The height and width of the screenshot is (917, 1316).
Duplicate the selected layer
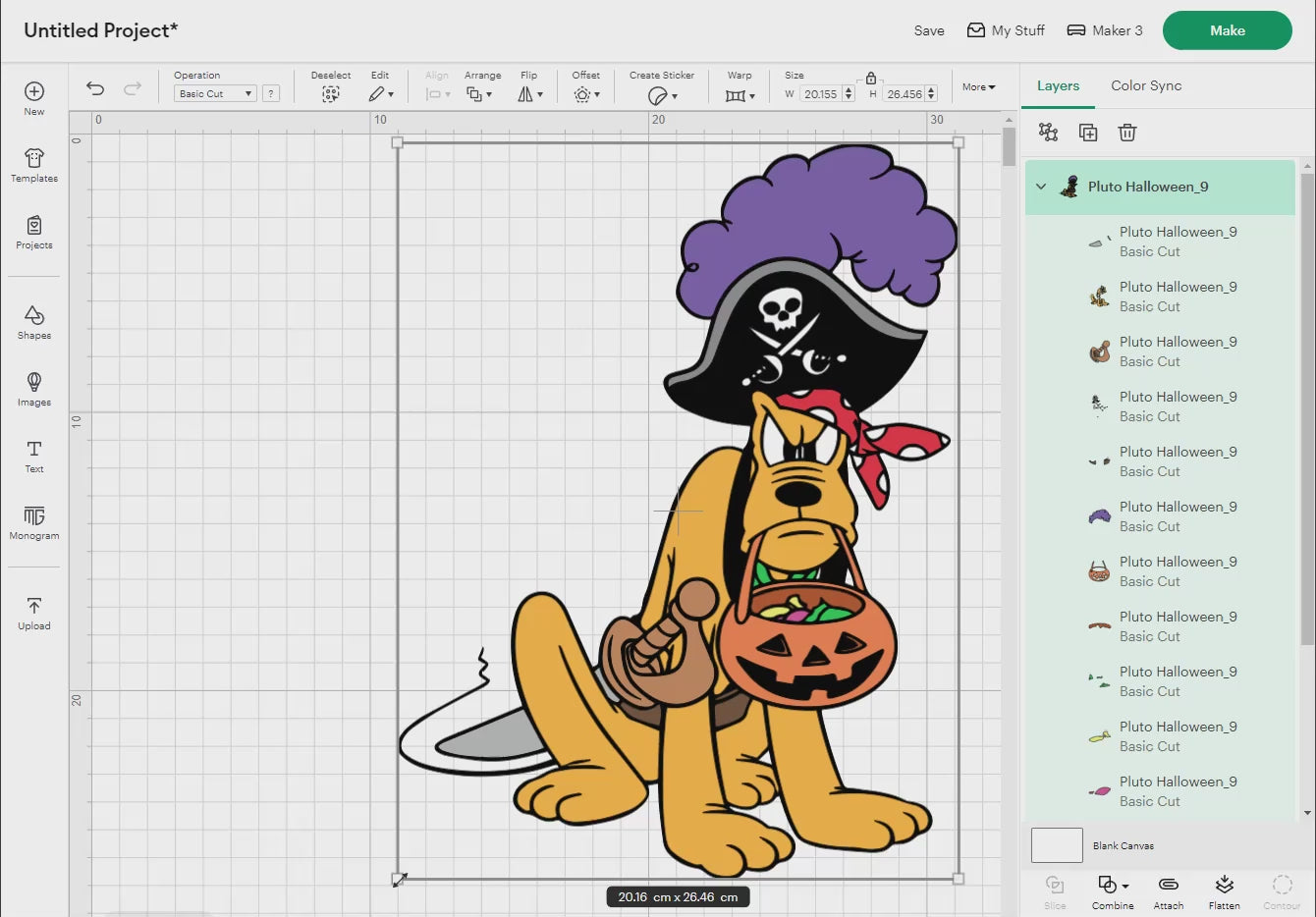[x=1088, y=133]
